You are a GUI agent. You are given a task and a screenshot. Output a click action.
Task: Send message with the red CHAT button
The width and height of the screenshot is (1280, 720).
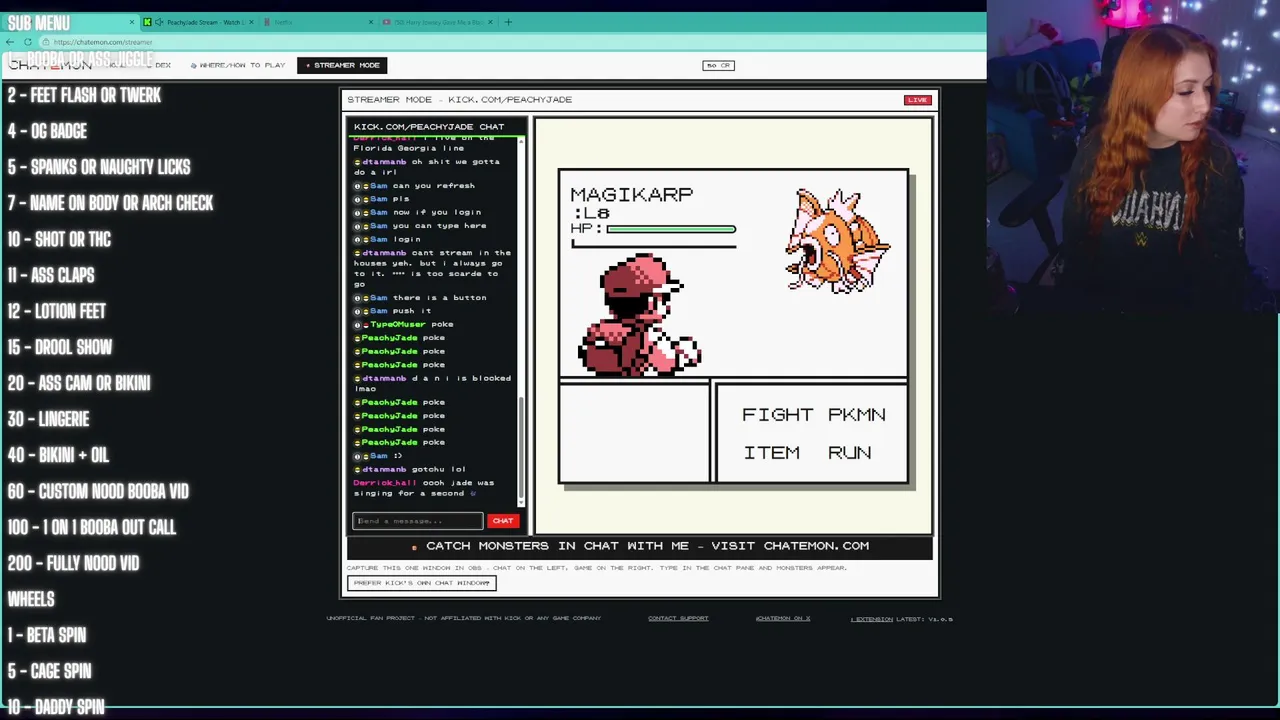pos(503,521)
